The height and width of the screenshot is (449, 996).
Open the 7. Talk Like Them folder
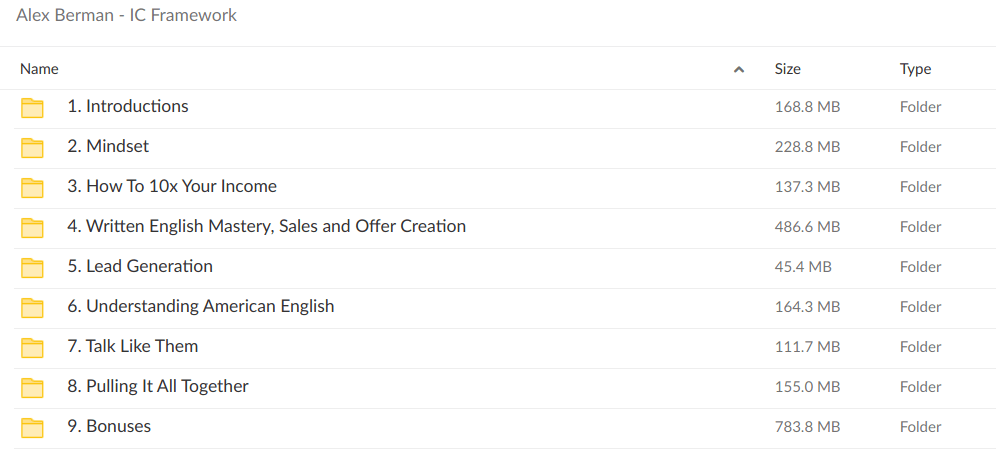133,346
